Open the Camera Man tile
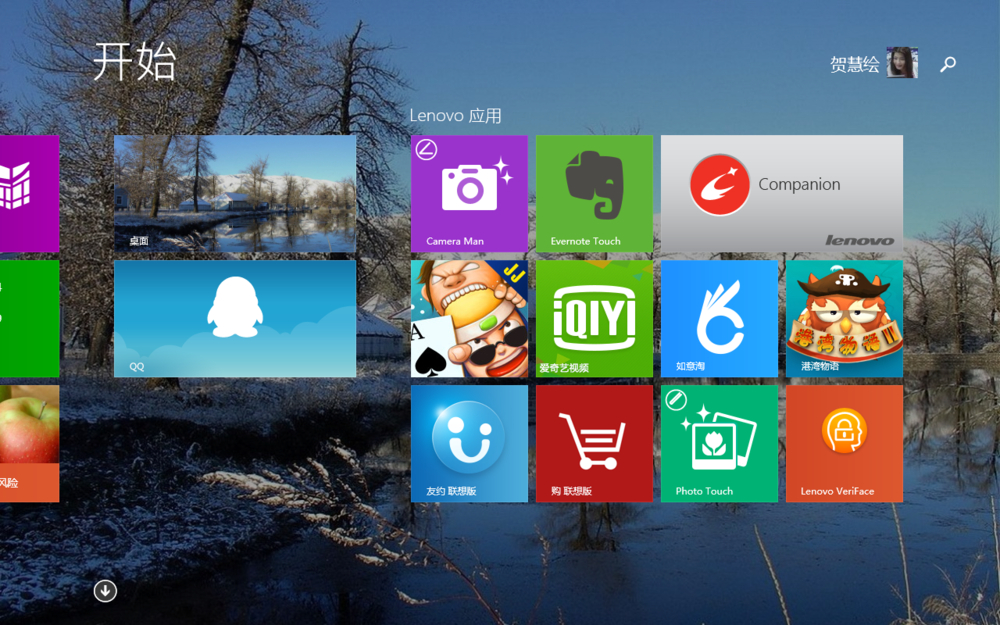 (x=469, y=193)
